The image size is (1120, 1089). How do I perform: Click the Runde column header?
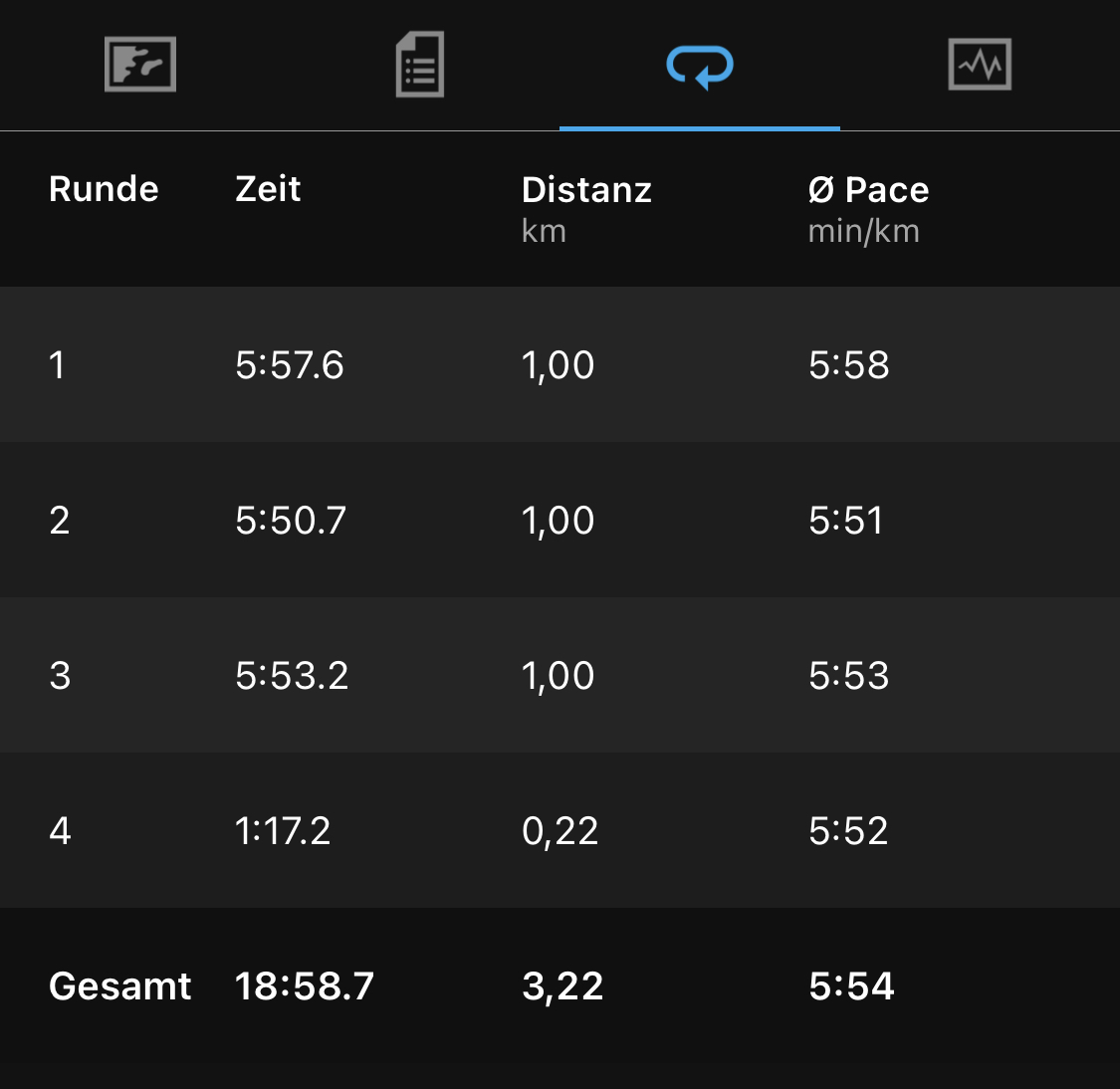[104, 189]
